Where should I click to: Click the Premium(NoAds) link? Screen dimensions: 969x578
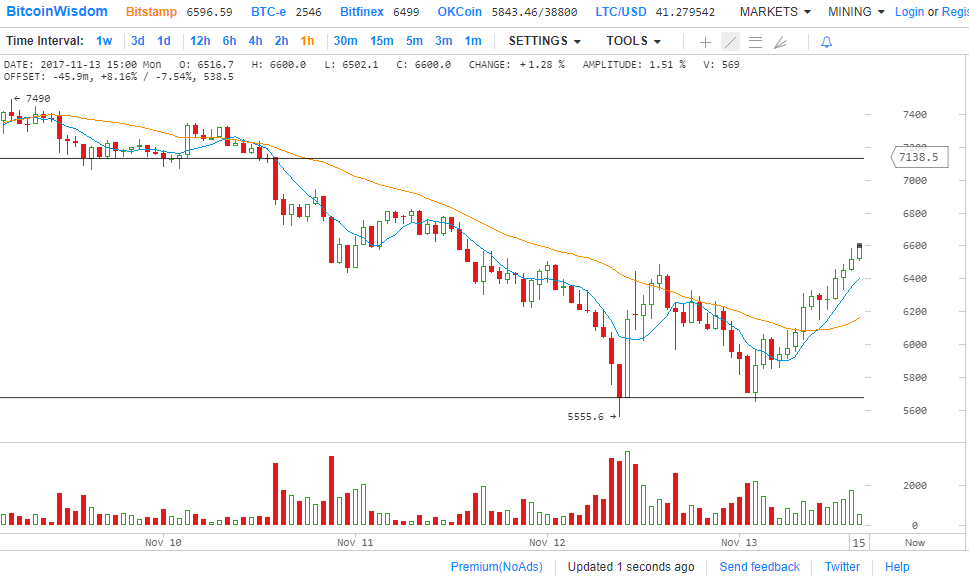pyautogui.click(x=496, y=567)
